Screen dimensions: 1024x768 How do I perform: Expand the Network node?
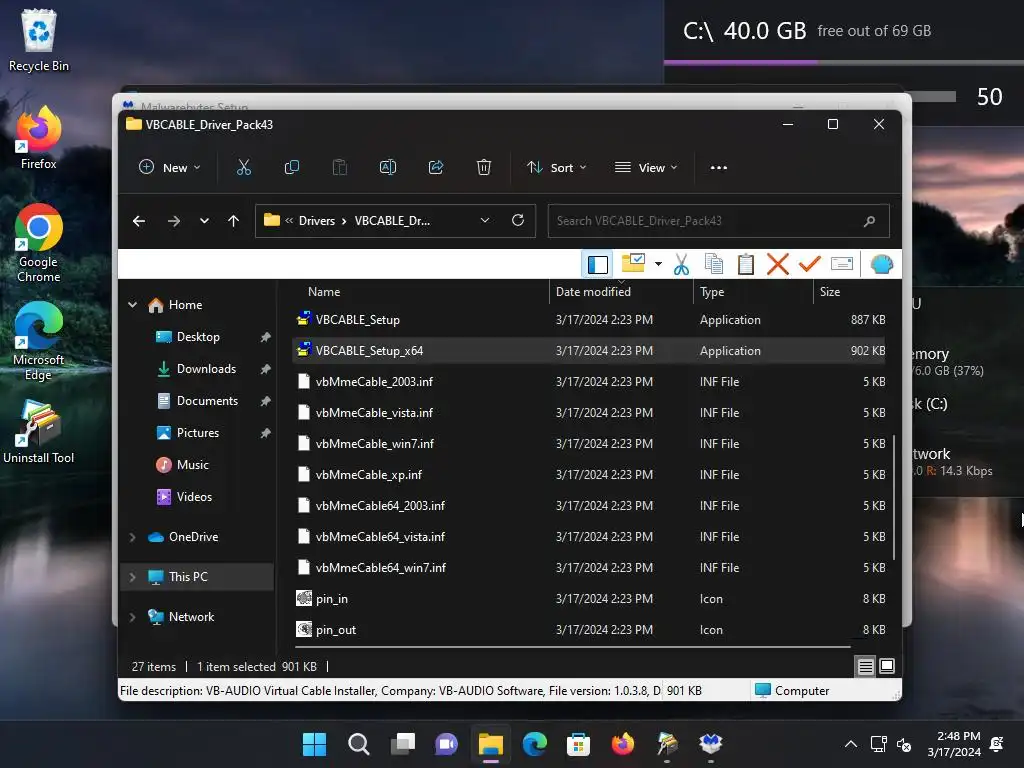point(133,616)
